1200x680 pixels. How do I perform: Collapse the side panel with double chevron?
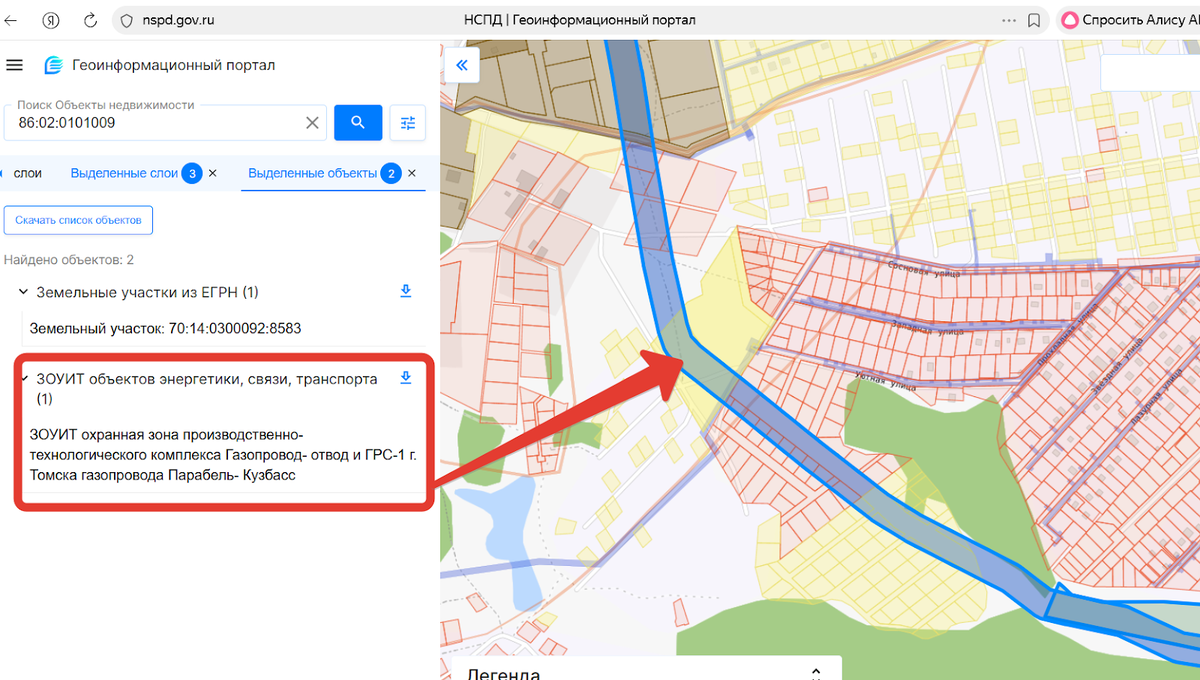pyautogui.click(x=462, y=65)
